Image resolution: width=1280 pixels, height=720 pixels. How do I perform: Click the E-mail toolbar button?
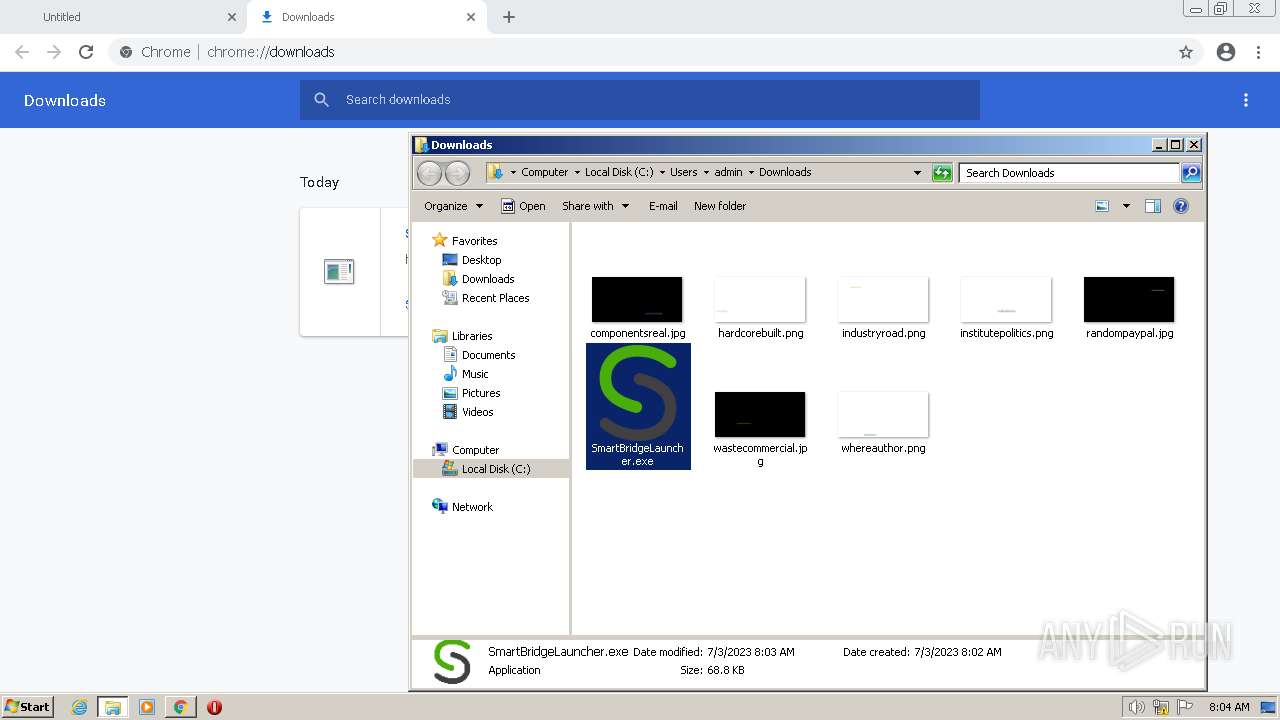click(663, 206)
